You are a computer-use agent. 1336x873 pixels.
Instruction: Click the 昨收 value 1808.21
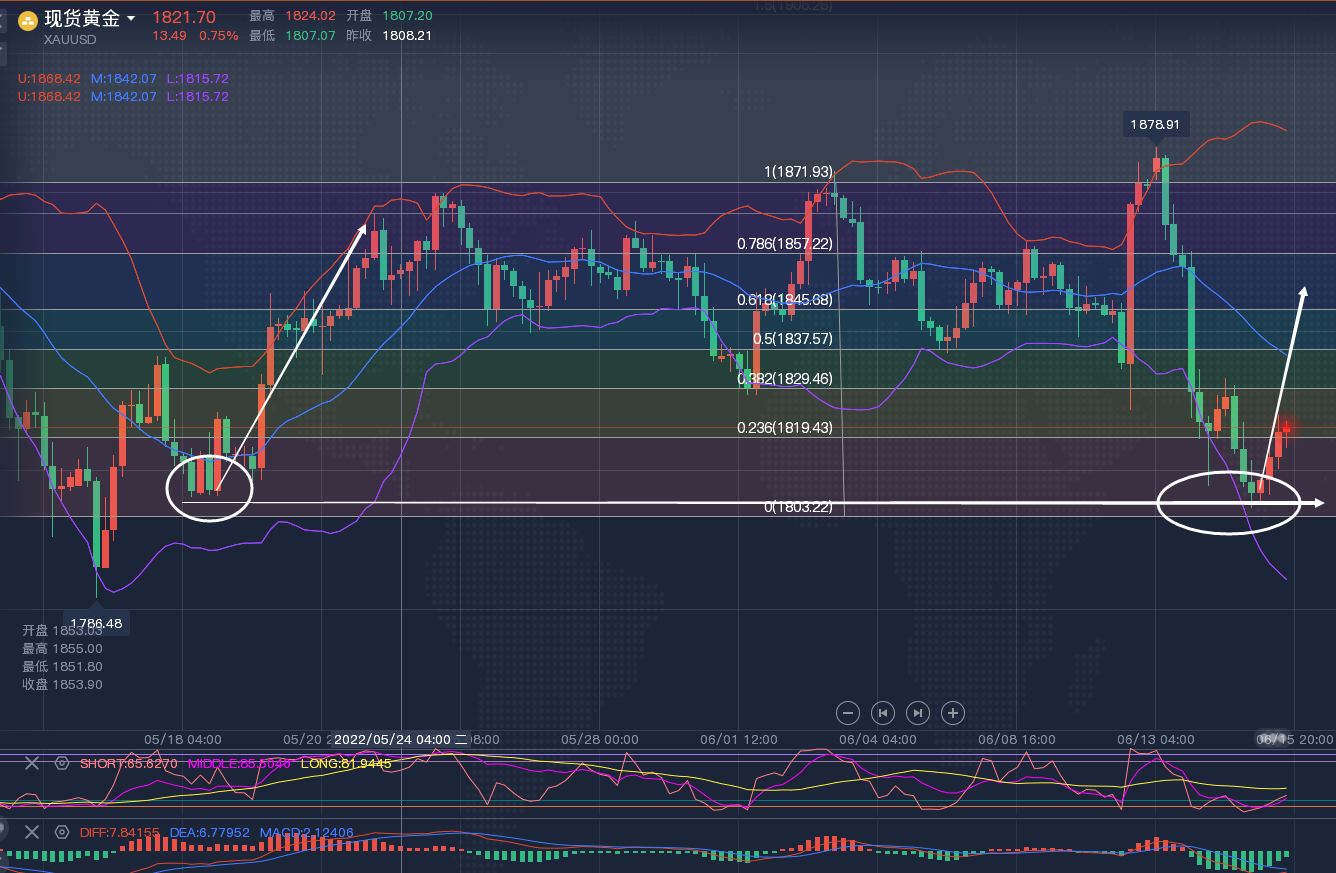point(407,35)
